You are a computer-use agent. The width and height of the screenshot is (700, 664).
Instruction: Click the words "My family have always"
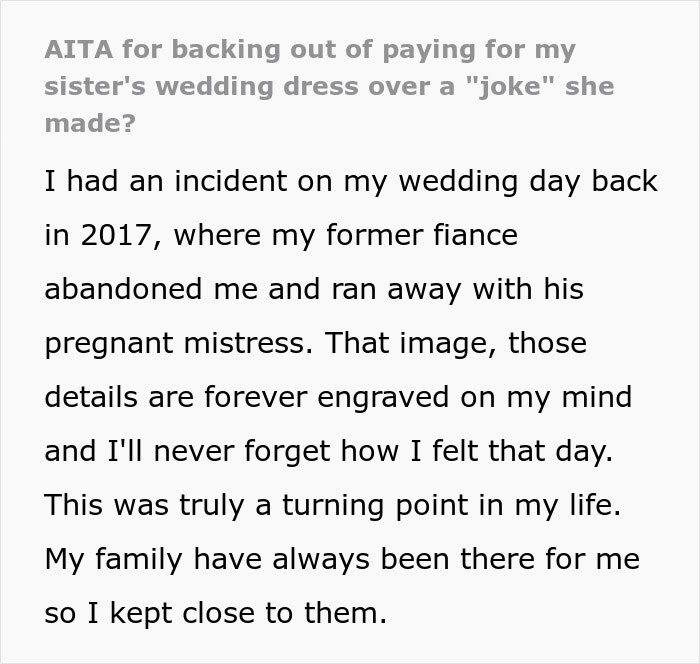point(207,560)
